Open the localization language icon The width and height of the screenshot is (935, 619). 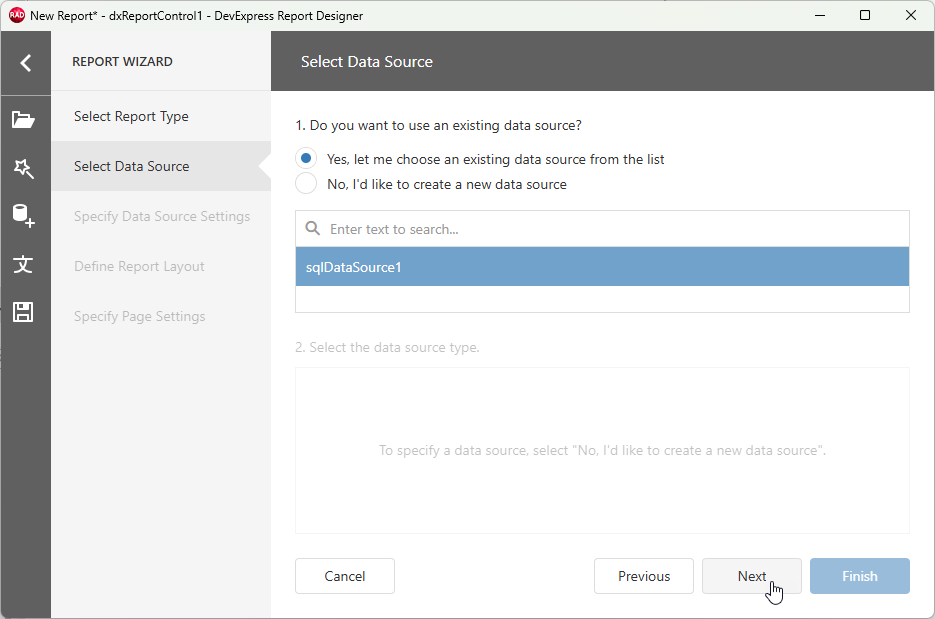[23, 264]
